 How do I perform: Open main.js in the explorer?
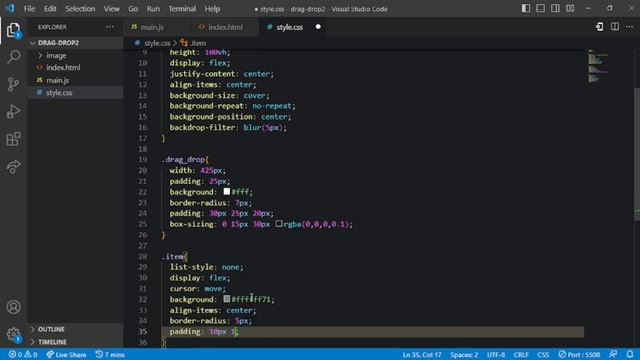76,80
